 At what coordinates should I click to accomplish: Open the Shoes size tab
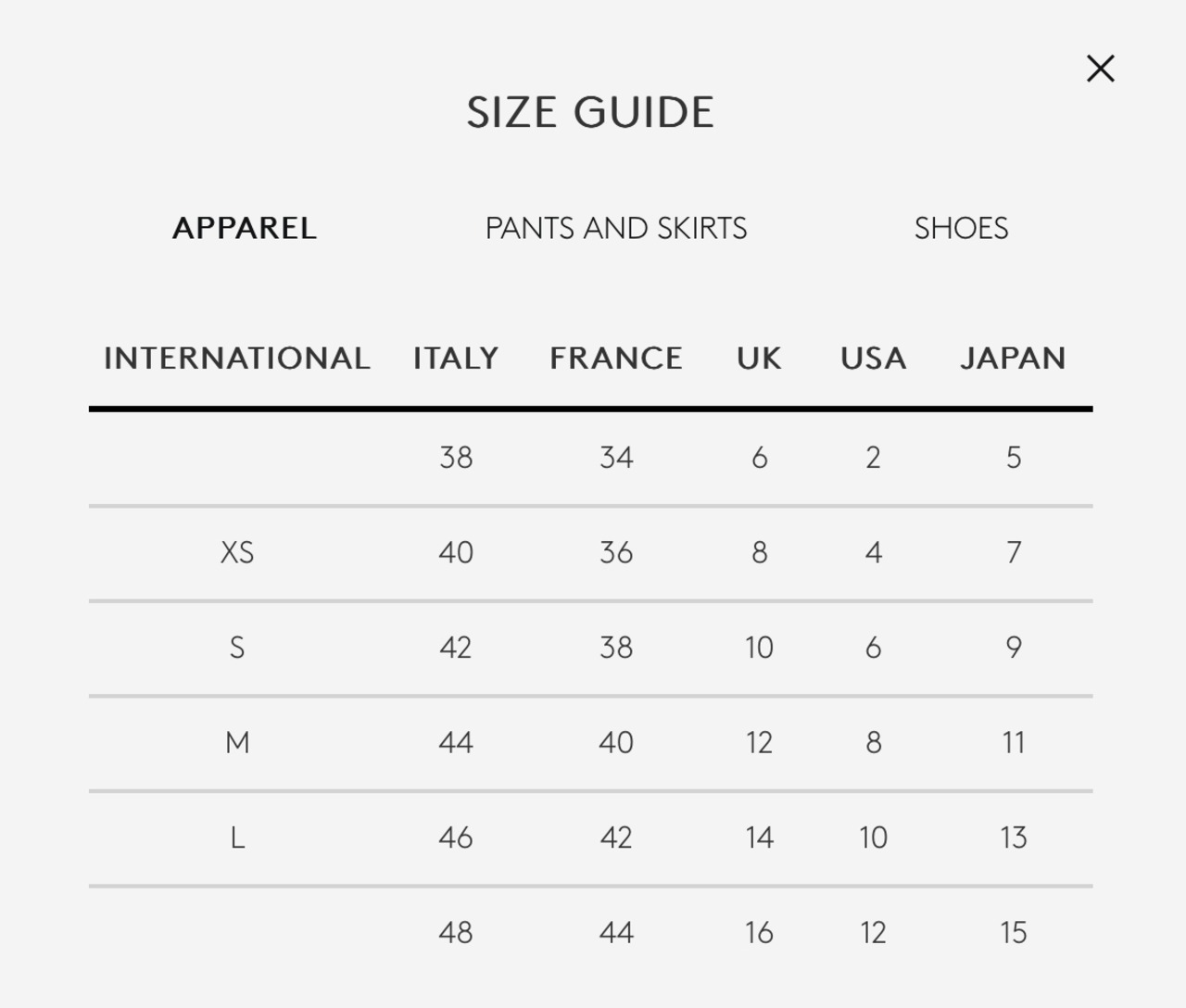961,228
